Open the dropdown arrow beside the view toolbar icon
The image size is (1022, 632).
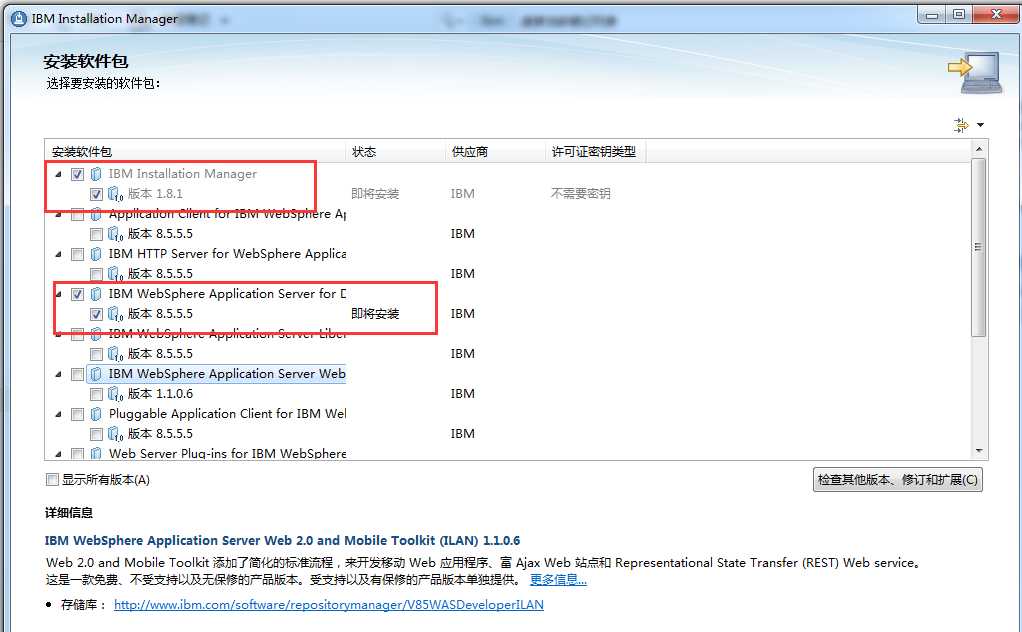click(980, 125)
